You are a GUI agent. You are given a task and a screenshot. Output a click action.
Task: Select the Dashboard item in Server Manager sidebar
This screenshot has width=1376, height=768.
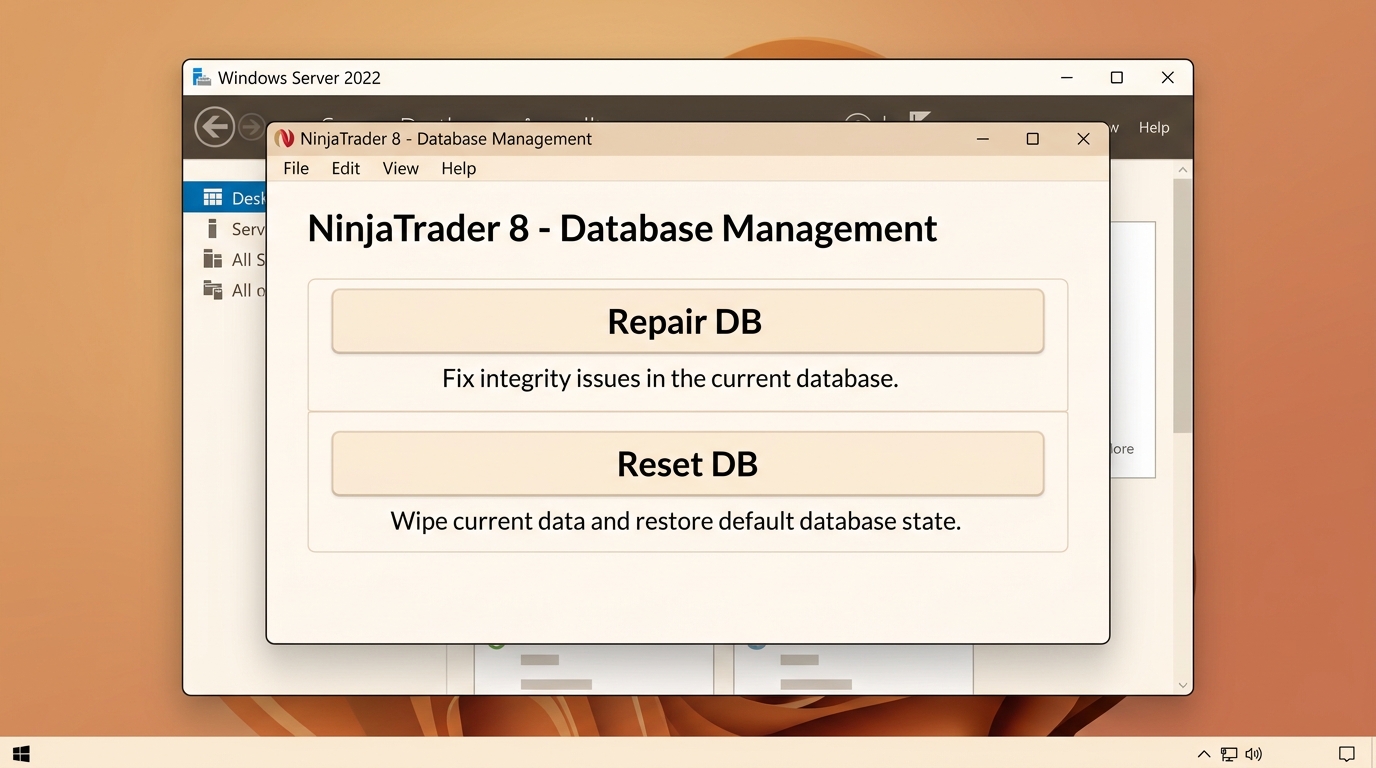click(x=225, y=198)
